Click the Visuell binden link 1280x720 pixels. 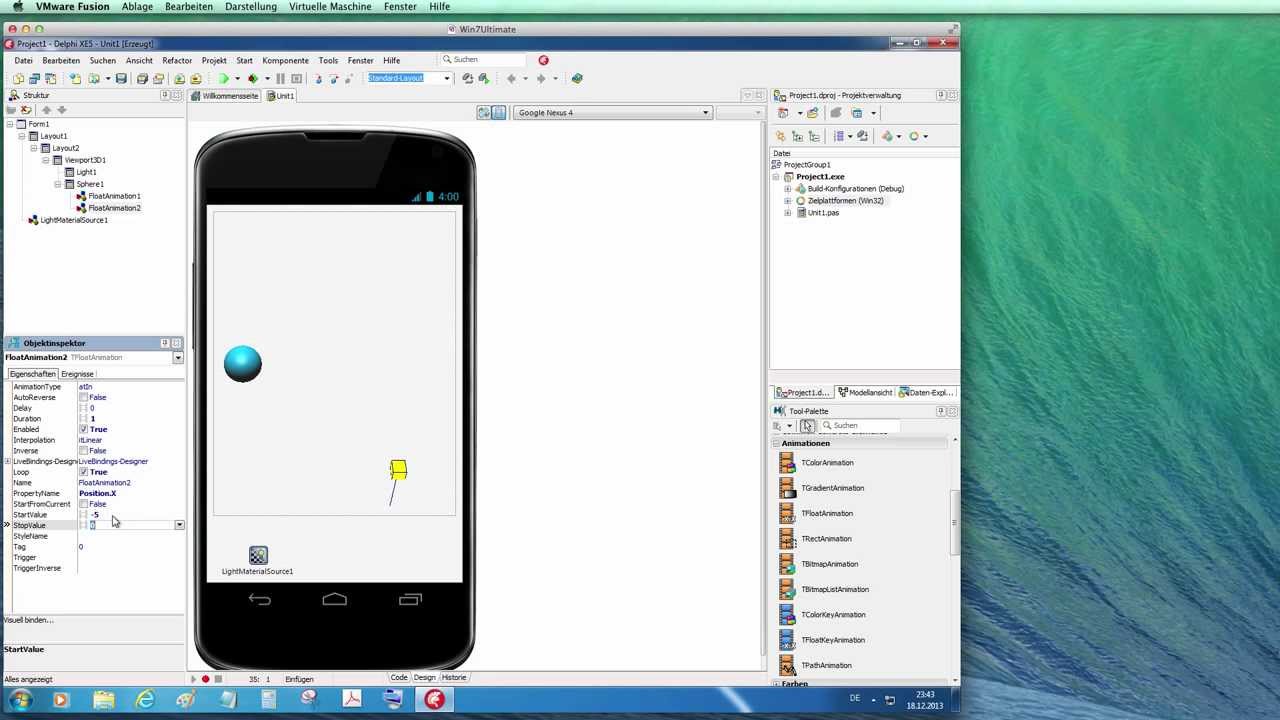click(x=29, y=620)
